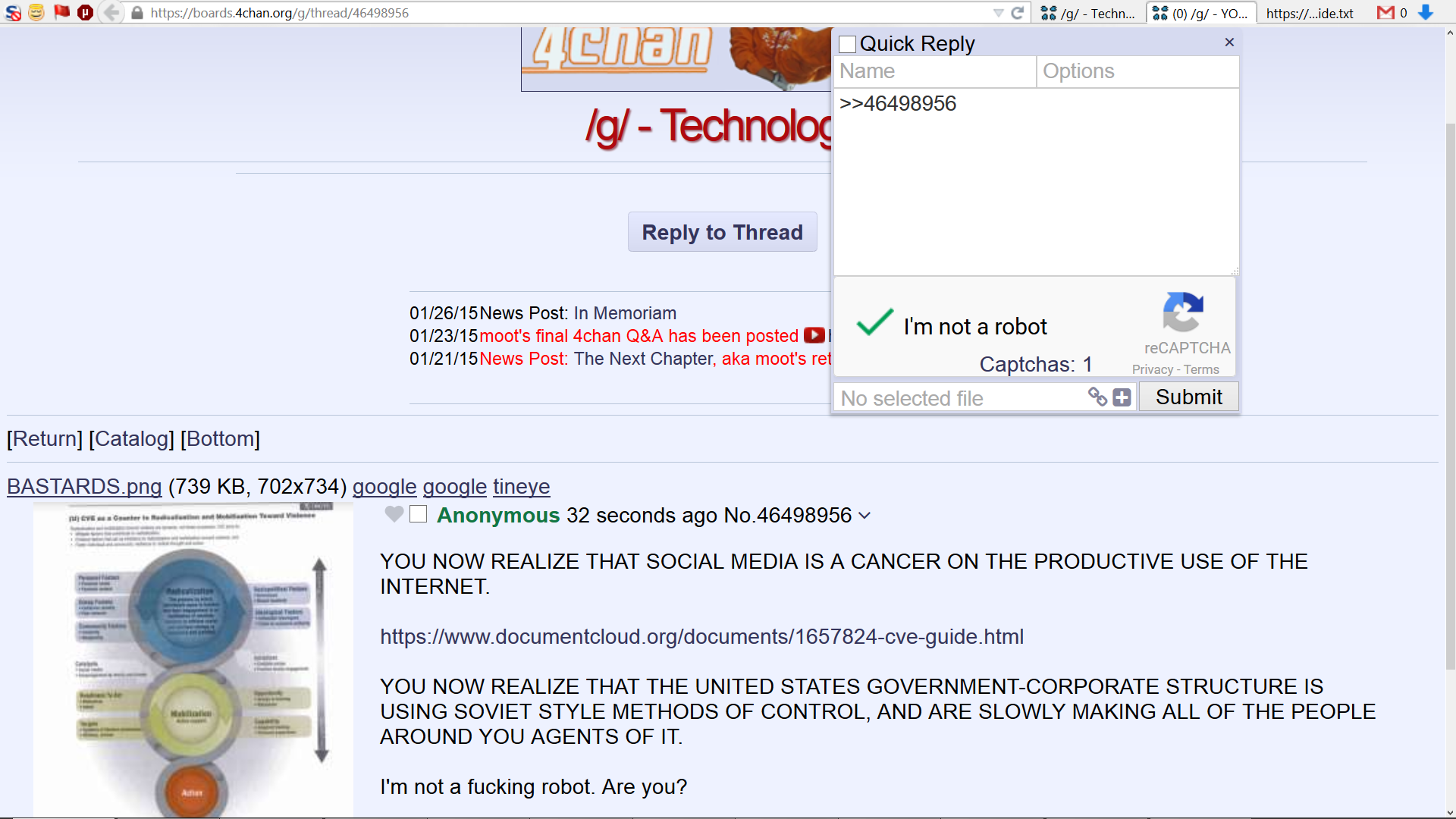The width and height of the screenshot is (1456, 819).
Task: Click the red uBlock shield icon
Action: click(x=85, y=12)
